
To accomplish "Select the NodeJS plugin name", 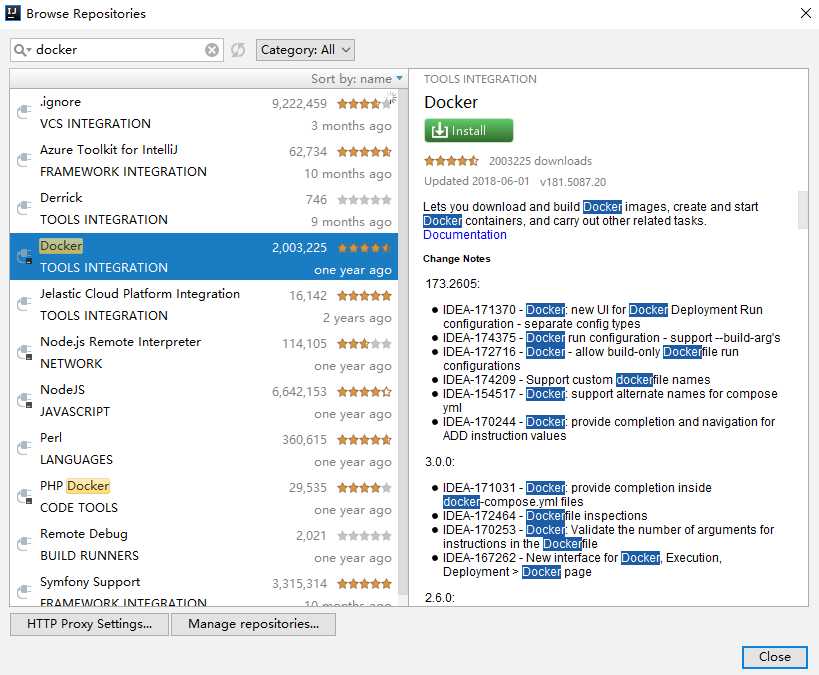I will [63, 390].
